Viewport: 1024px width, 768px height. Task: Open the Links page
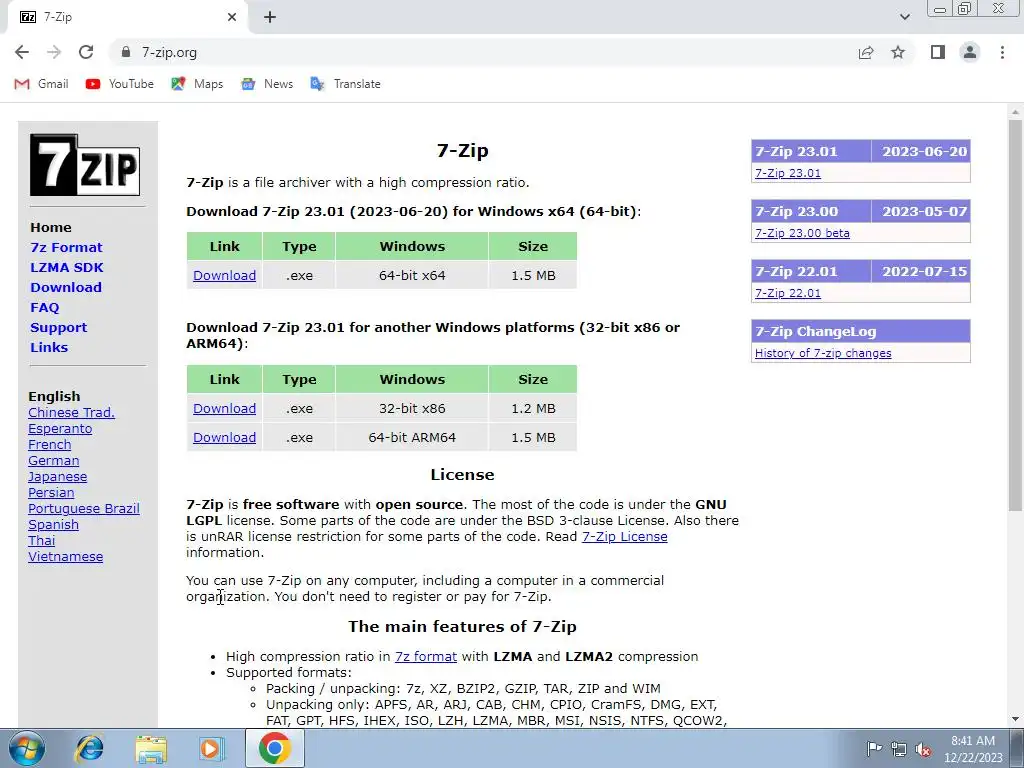tap(49, 347)
